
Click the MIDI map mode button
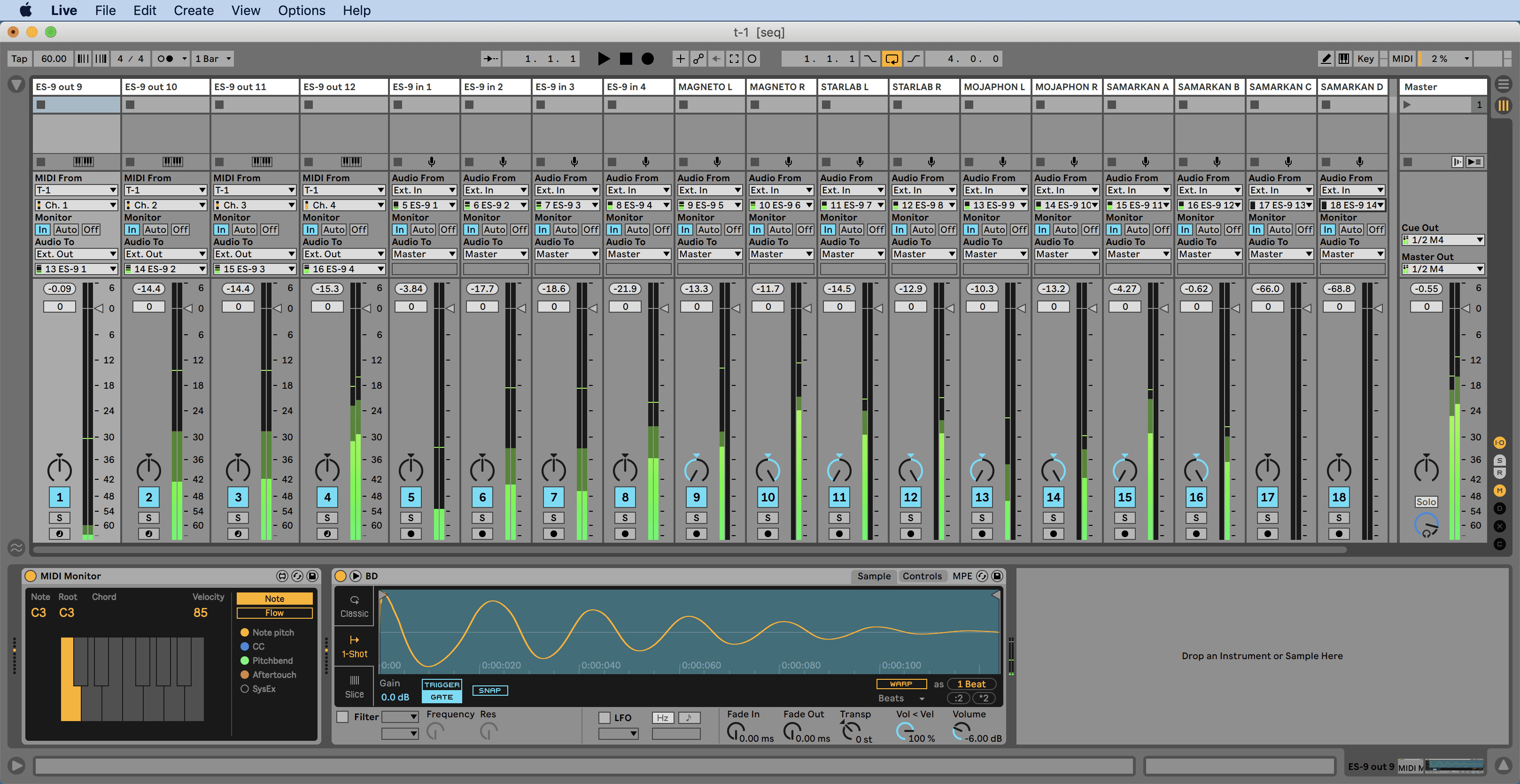click(1402, 58)
